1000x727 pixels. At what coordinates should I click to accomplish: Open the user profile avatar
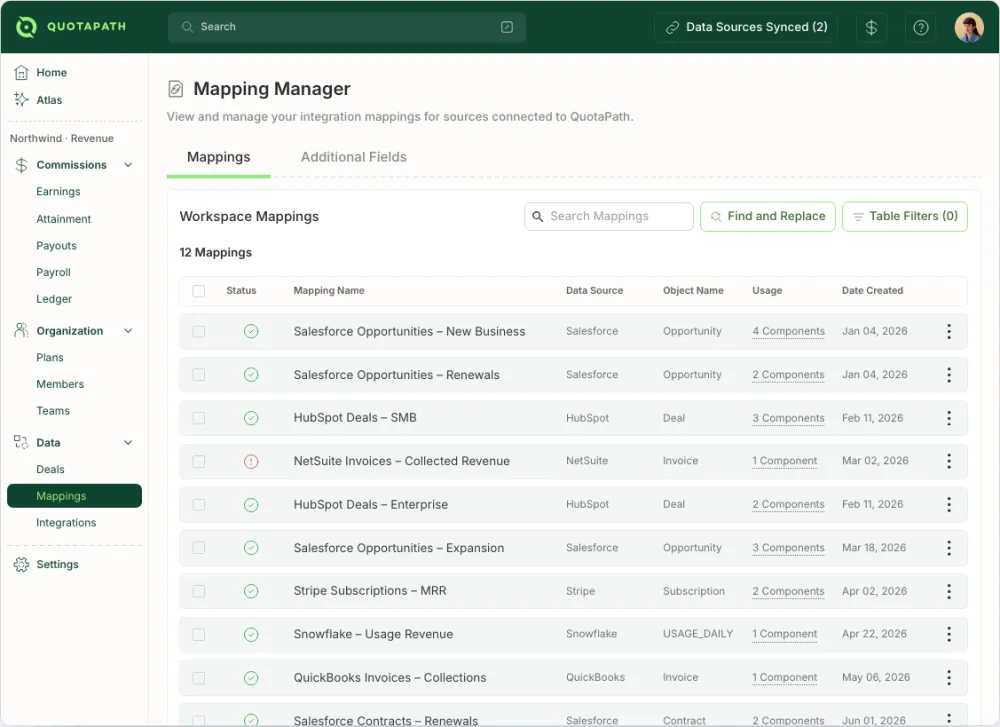point(969,27)
